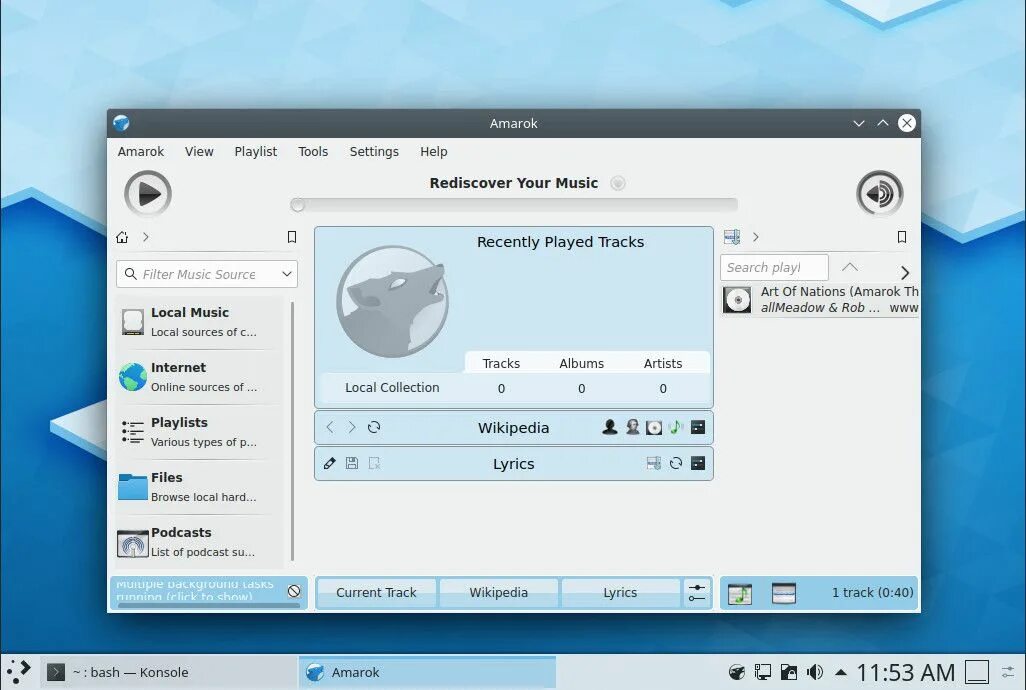Click the playlist breadcrumb icon
Viewport: 1026px width, 690px height.
coord(732,237)
